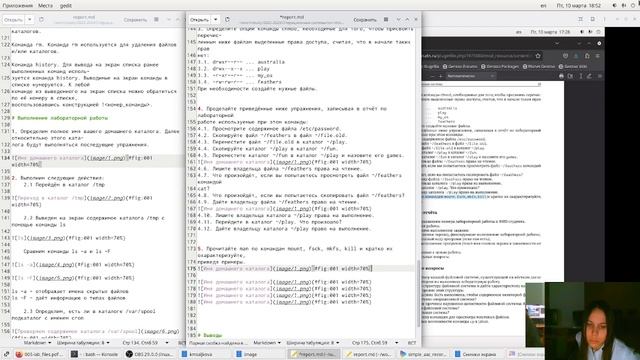Viewport: 640px width, 360px height.
Task: Click the en keyboard layout indicator in top panel
Action: click(x=543, y=6)
